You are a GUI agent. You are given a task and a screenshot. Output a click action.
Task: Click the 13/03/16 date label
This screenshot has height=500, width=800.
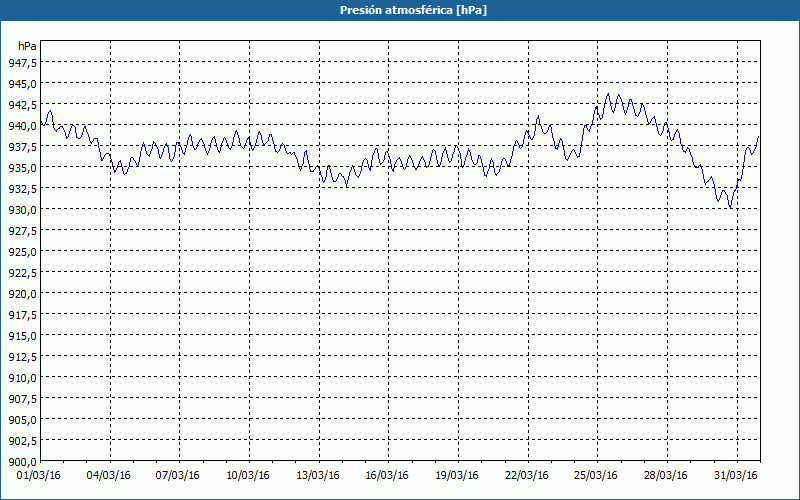click(318, 476)
